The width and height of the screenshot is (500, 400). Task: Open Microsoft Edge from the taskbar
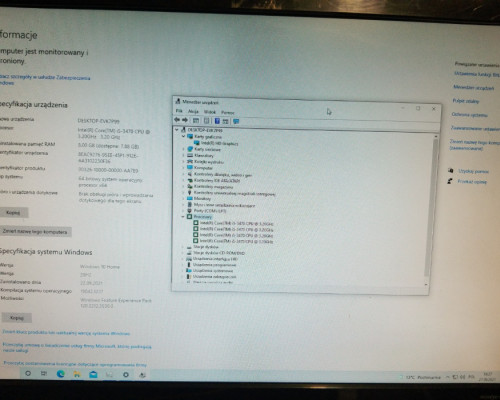coord(61,374)
